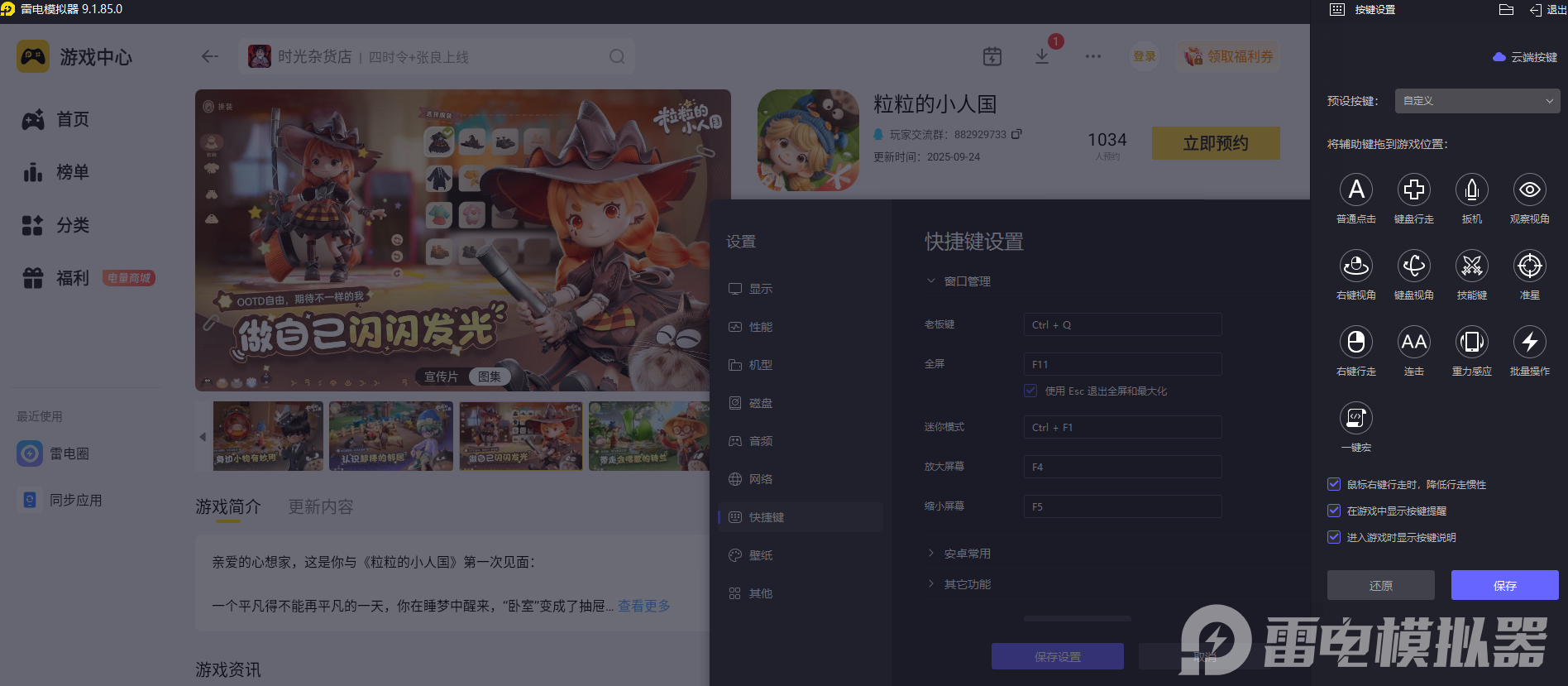The height and width of the screenshot is (686, 1568).
Task: Click the 保存 button in keymap panel
Action: [1505, 585]
